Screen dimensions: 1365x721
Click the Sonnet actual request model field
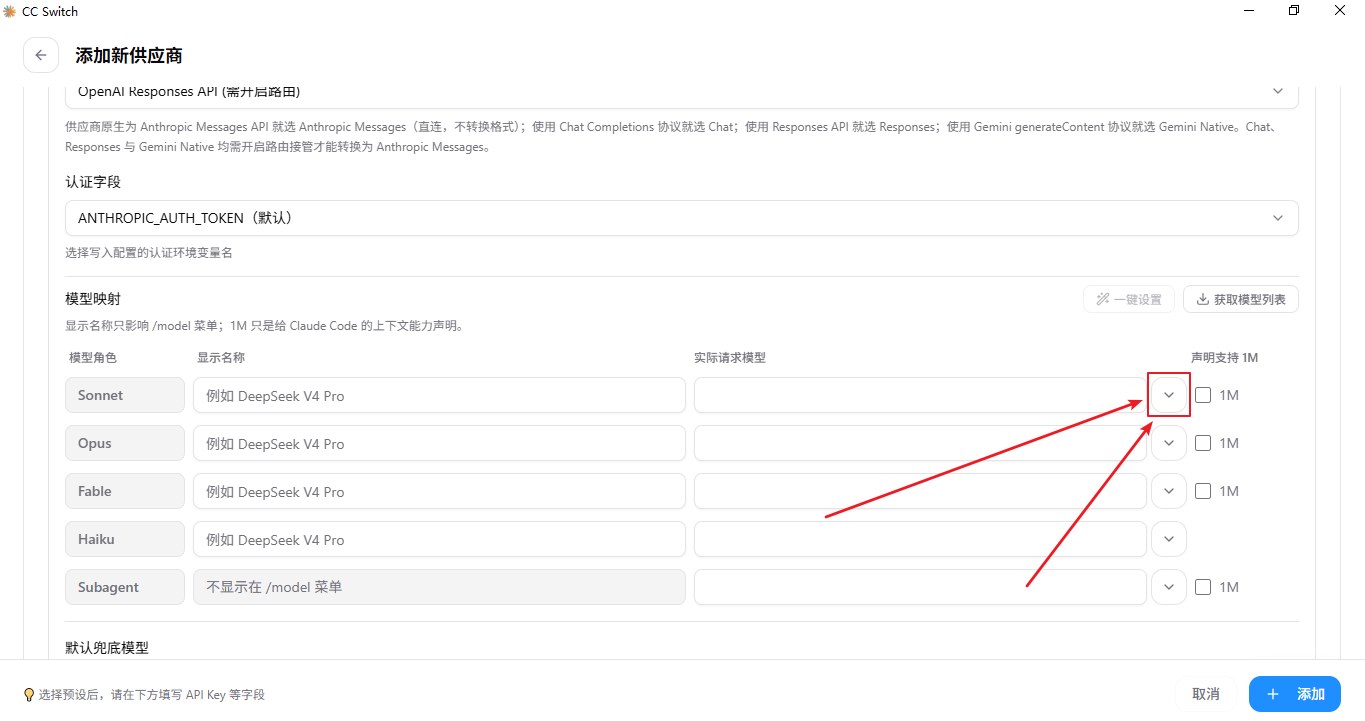(920, 395)
